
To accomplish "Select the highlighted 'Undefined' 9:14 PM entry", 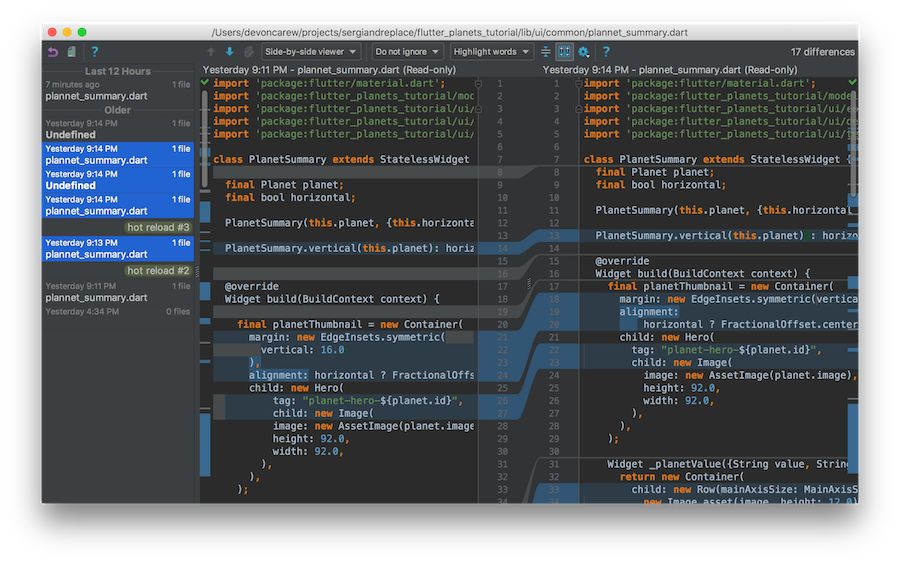I will tap(118, 180).
